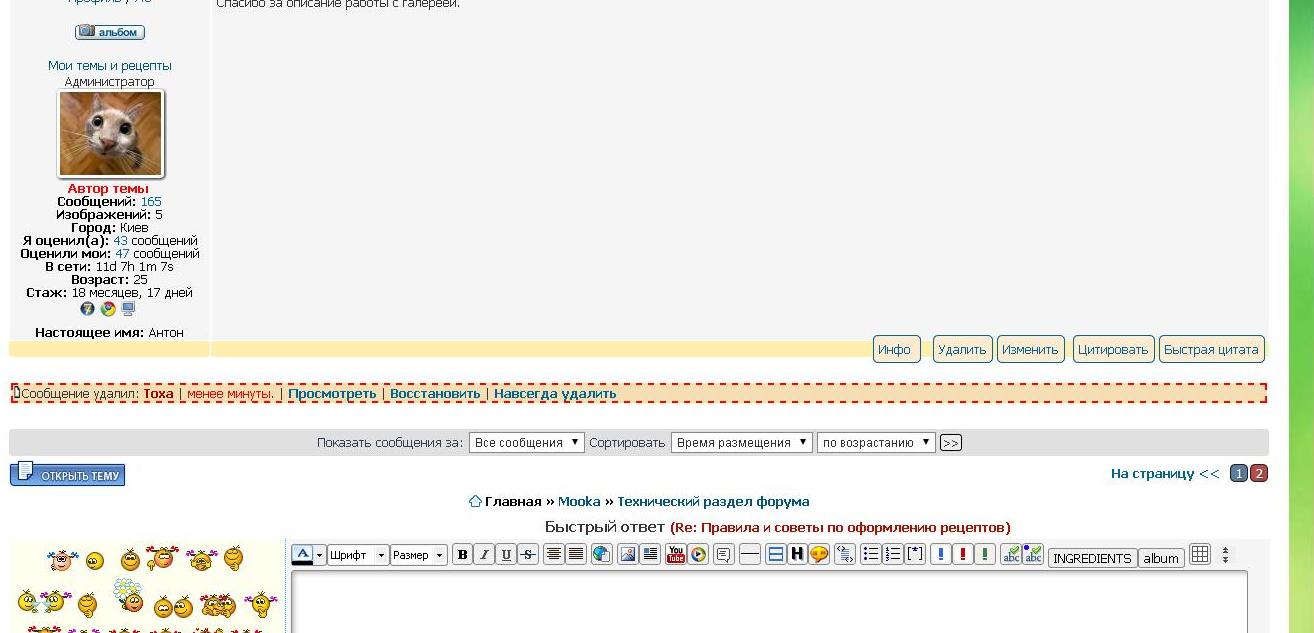
Task: Expand the Все сообщения filter dropdown
Action: [527, 443]
